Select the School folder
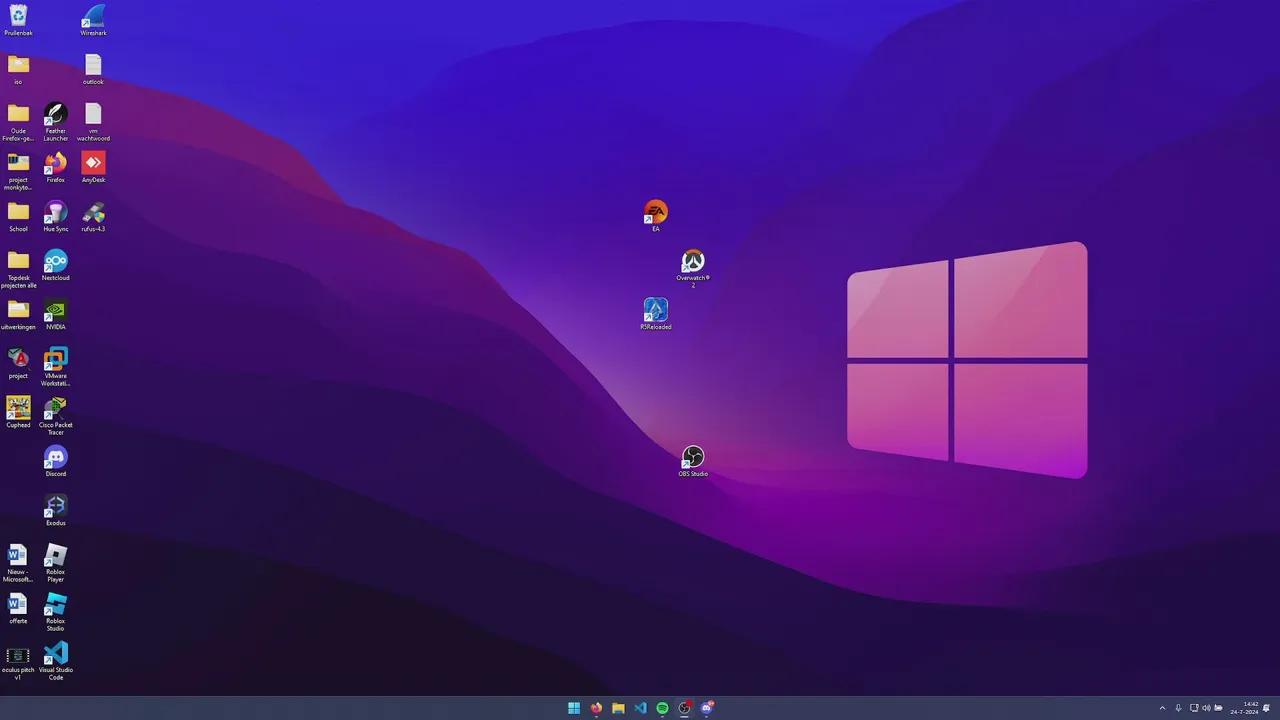Viewport: 1280px width, 720px height. (18, 216)
